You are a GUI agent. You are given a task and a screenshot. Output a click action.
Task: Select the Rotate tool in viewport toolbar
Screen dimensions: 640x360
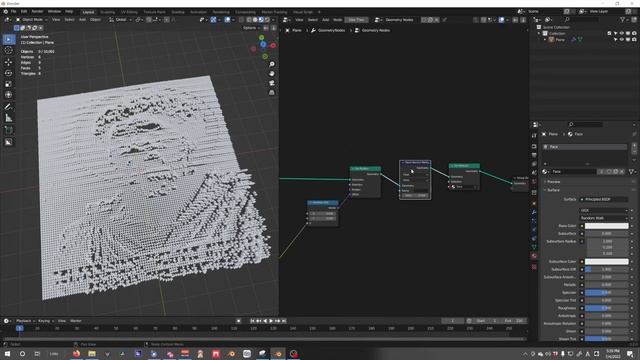click(x=9, y=73)
